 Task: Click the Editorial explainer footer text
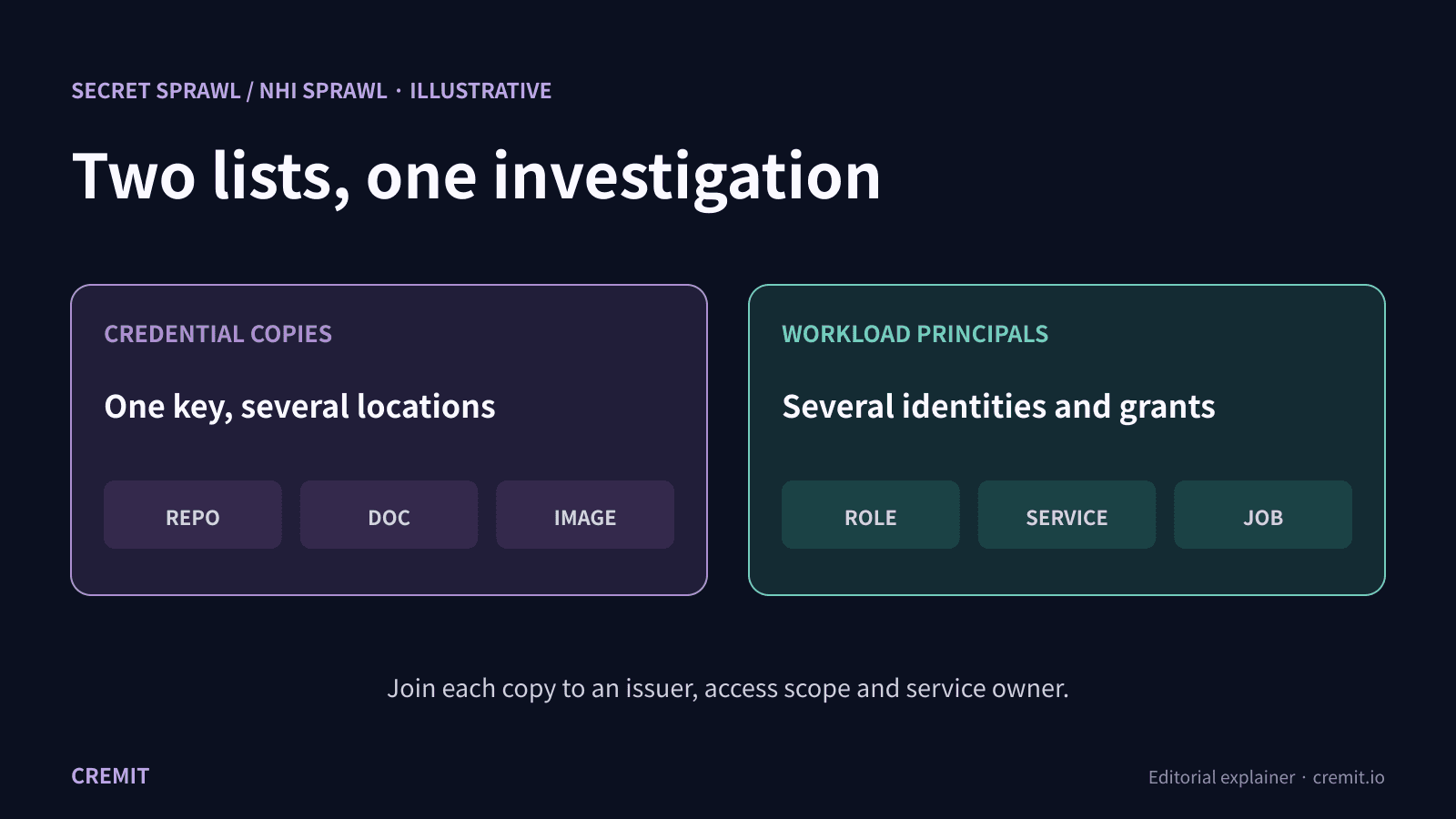[1221, 777]
